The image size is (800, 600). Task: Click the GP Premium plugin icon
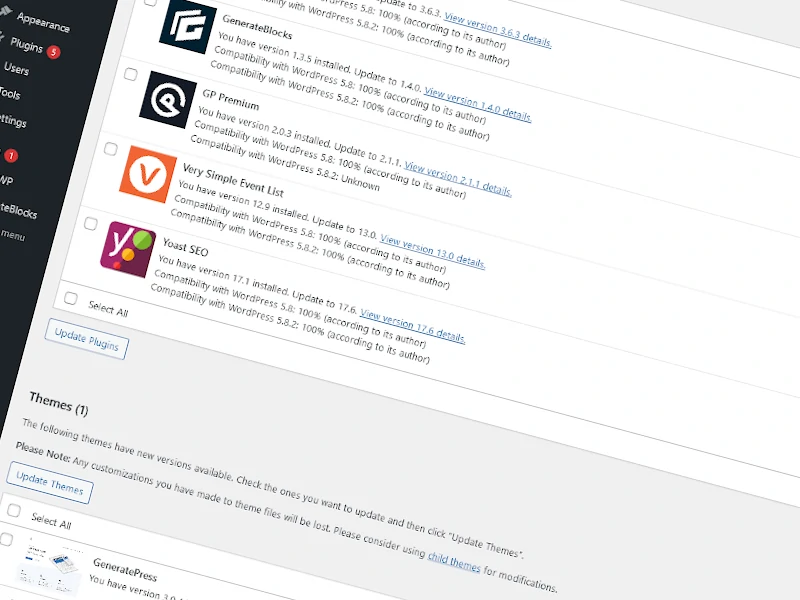pyautogui.click(x=168, y=99)
